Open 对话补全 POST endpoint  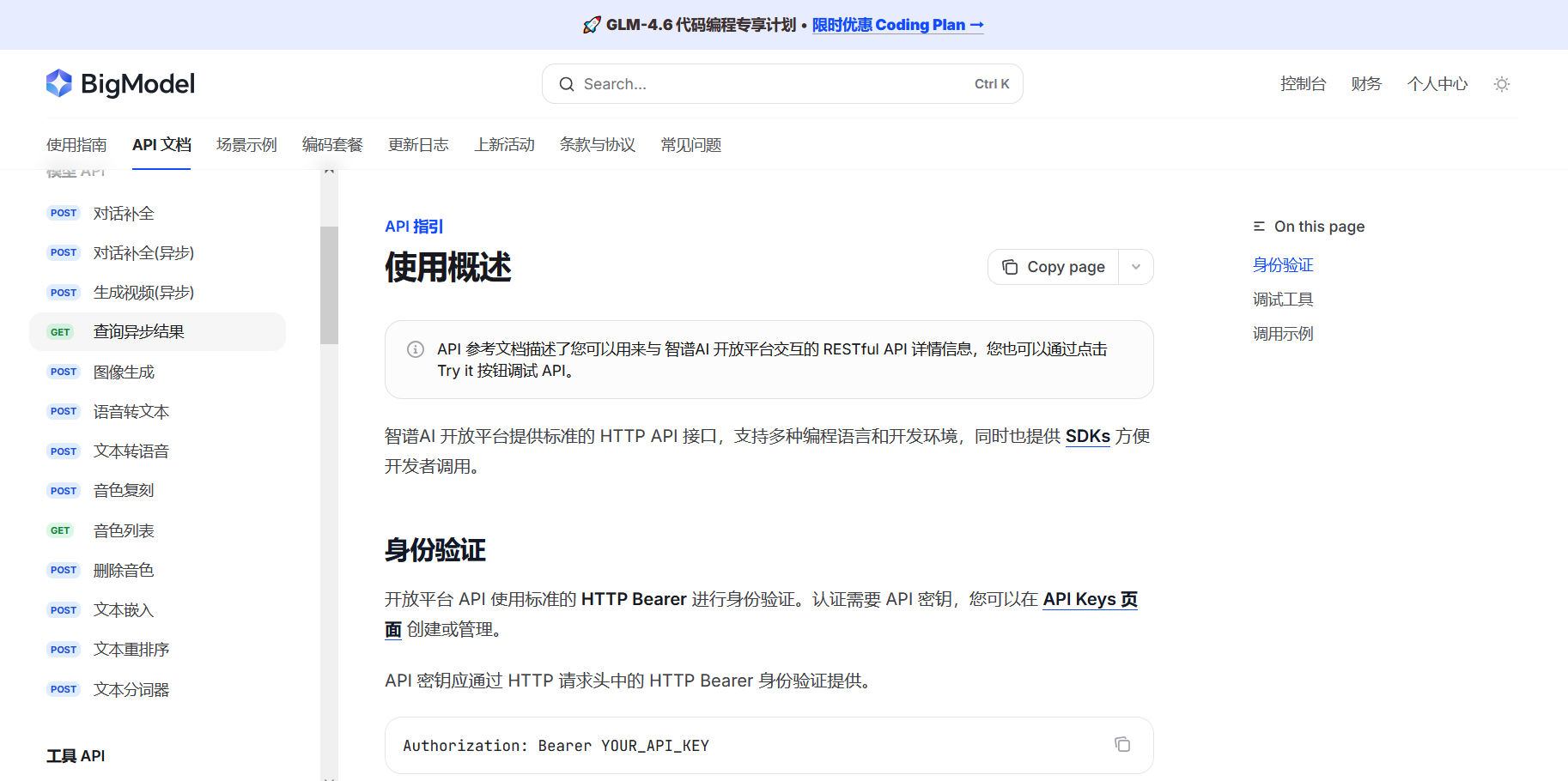pyautogui.click(x=158, y=213)
